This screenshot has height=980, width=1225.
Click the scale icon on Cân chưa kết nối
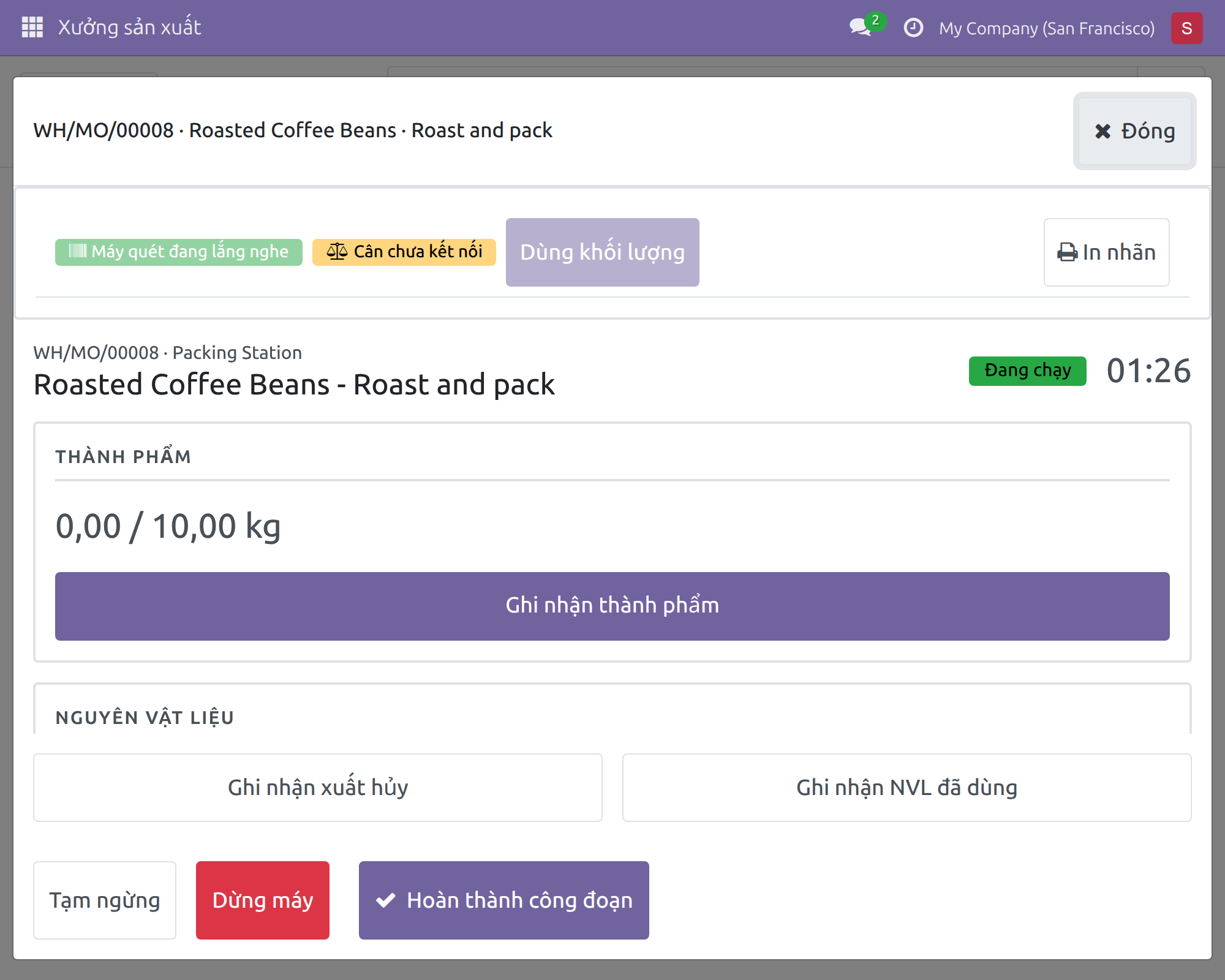(x=337, y=252)
